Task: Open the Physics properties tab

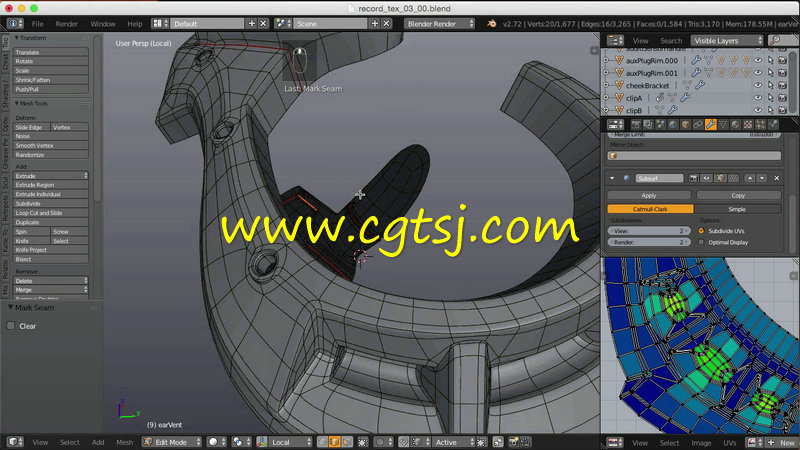Action: click(x=772, y=124)
